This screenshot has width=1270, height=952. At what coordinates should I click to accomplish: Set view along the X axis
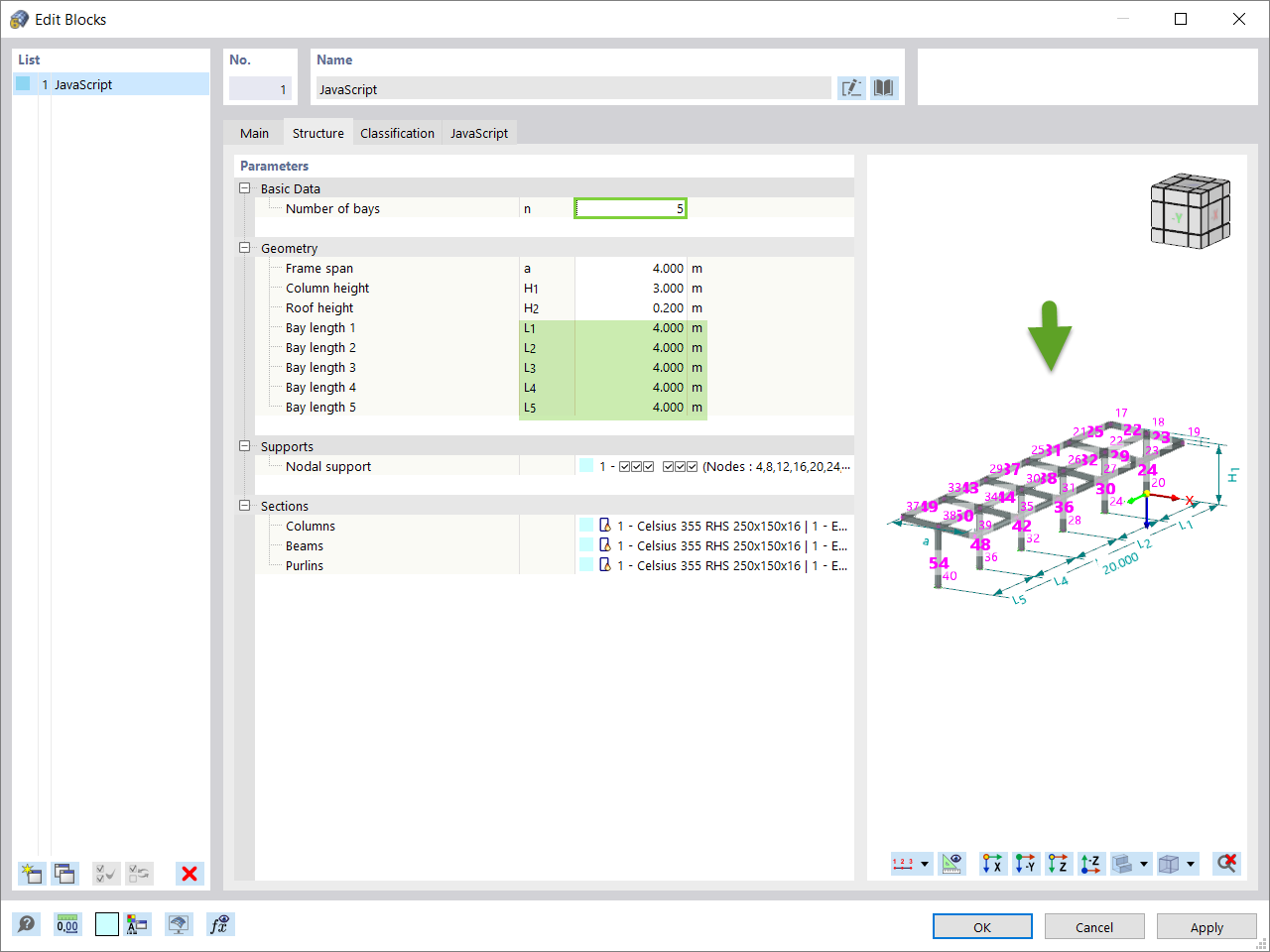(x=992, y=864)
